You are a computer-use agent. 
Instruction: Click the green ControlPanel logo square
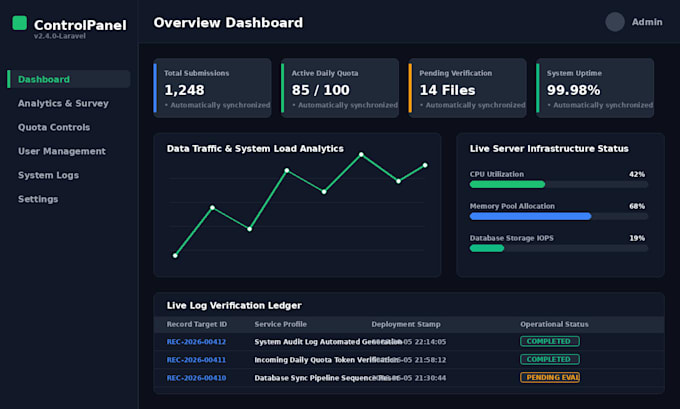tap(20, 23)
